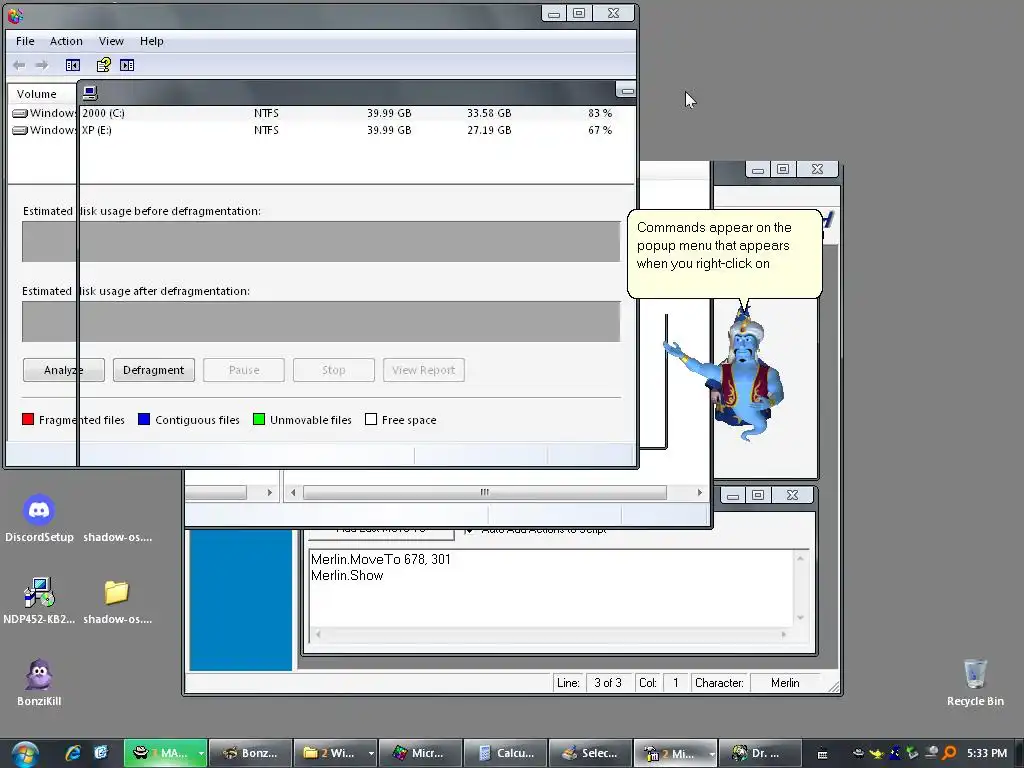Switch to the MA... taskbar button

tap(160, 753)
